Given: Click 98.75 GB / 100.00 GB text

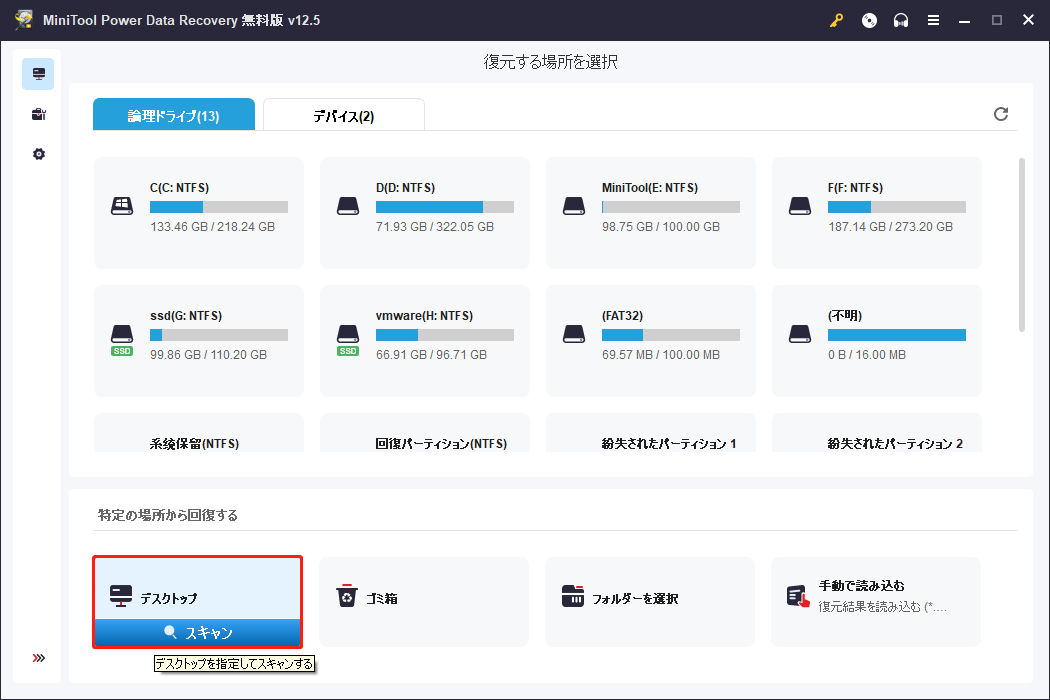Looking at the screenshot, I should click(661, 226).
